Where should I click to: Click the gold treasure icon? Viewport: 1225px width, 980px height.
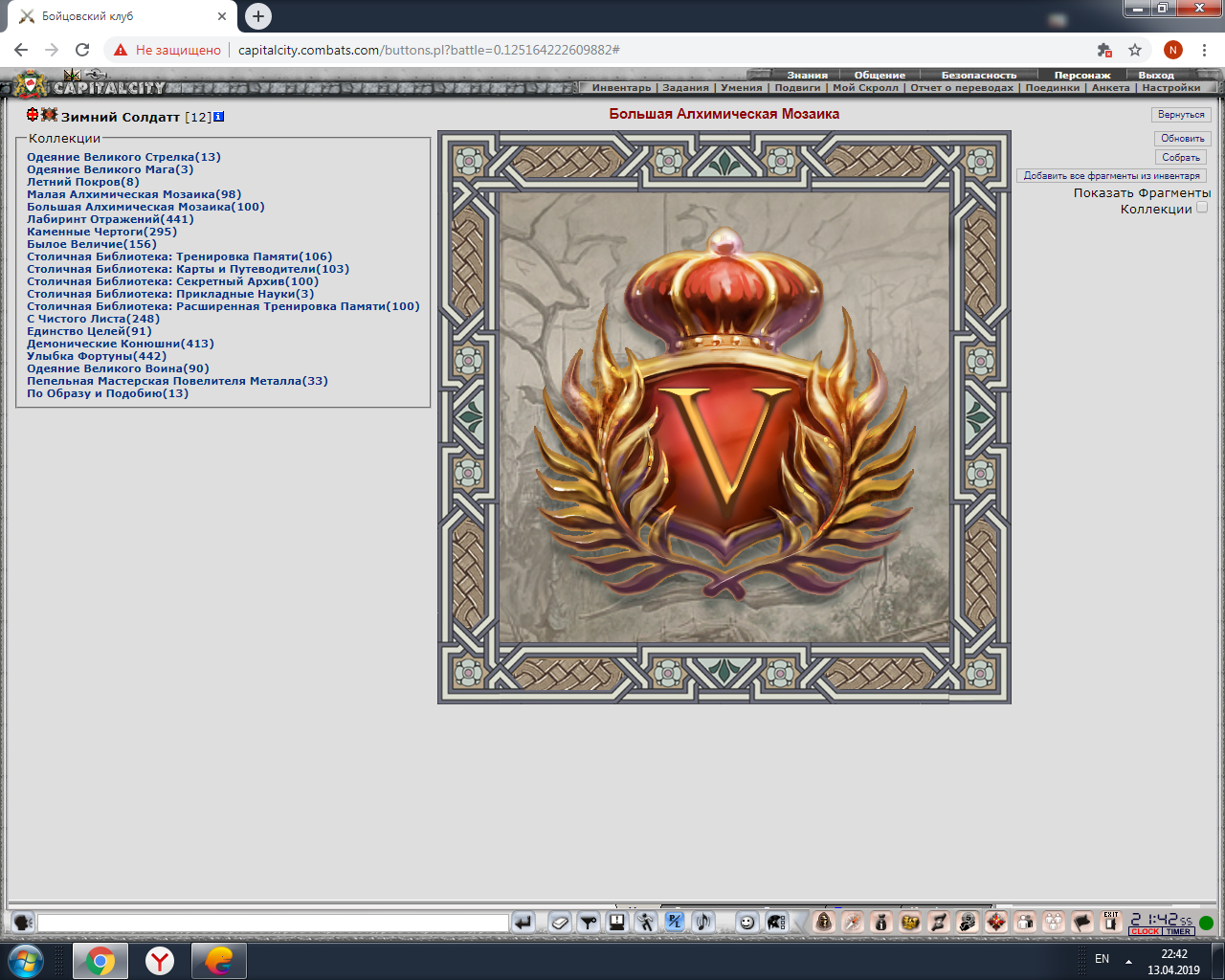pyautogui.click(x=910, y=923)
